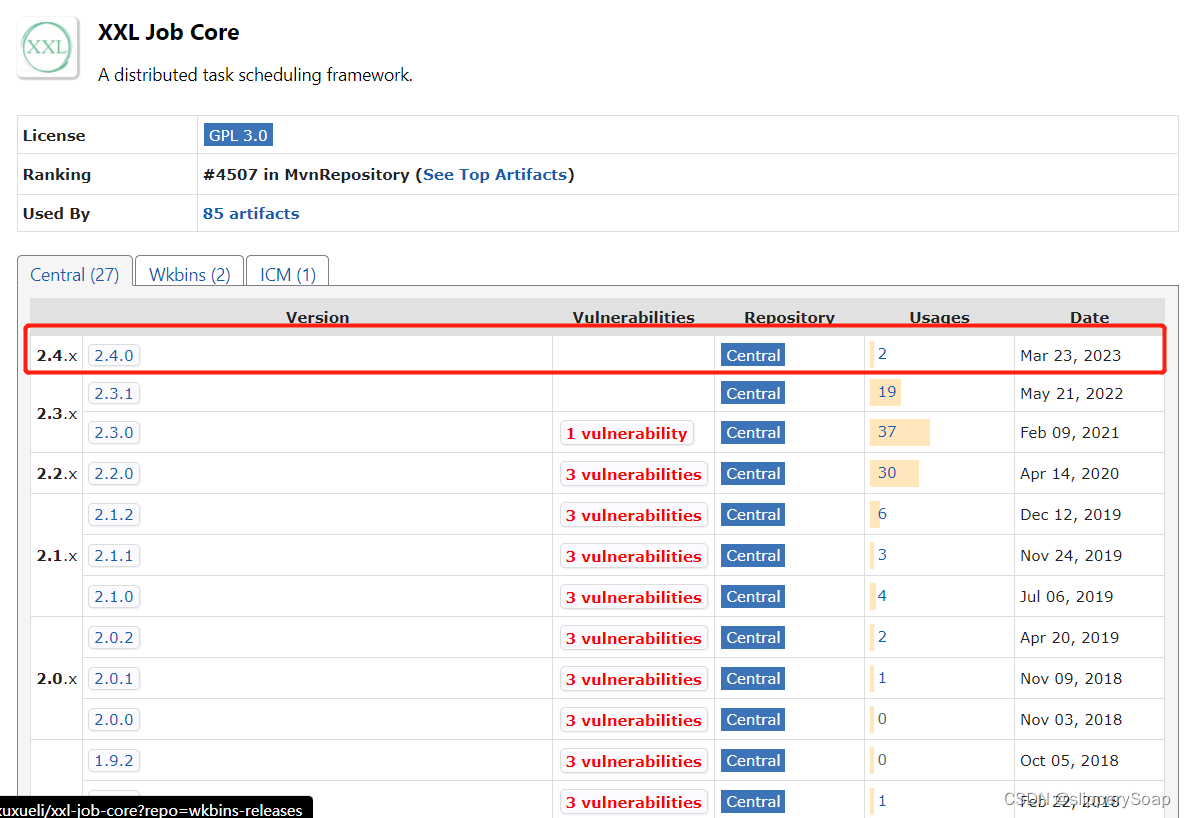
Task: Open version 2.3.1
Action: tap(114, 393)
